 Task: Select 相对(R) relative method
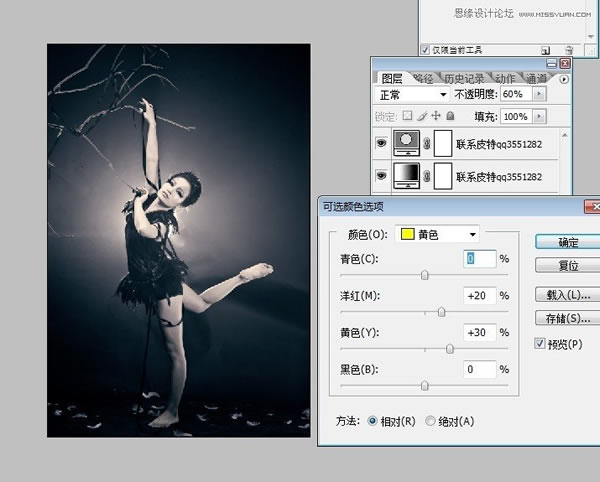tap(372, 421)
